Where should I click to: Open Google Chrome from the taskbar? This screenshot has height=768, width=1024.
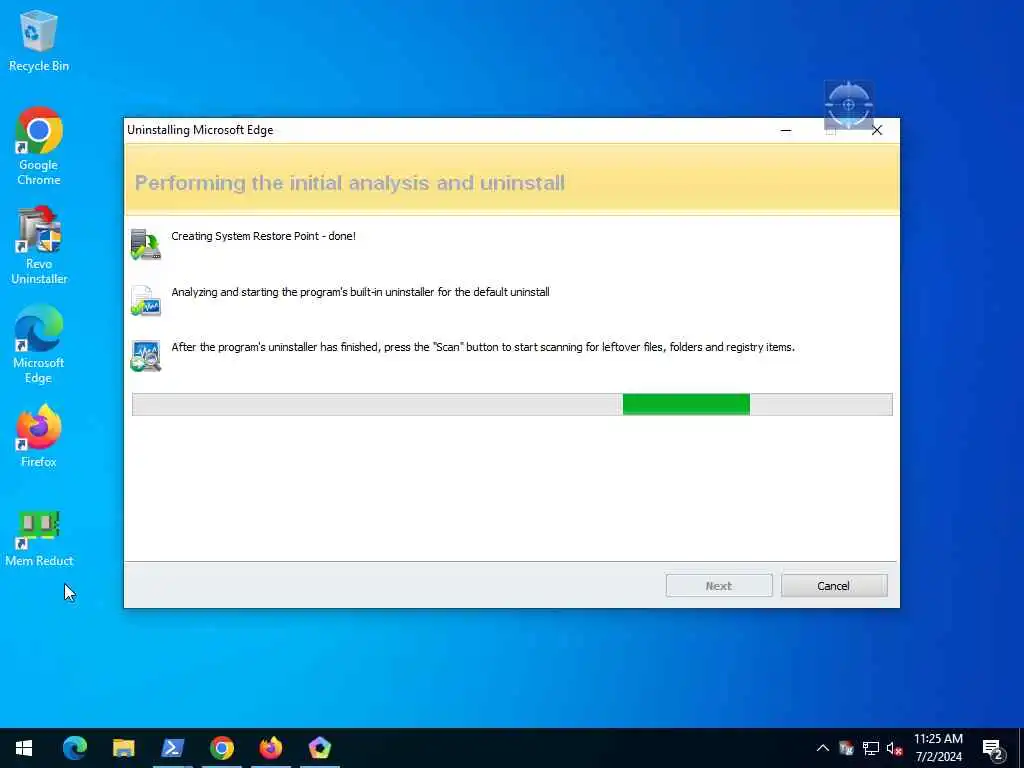coord(222,748)
